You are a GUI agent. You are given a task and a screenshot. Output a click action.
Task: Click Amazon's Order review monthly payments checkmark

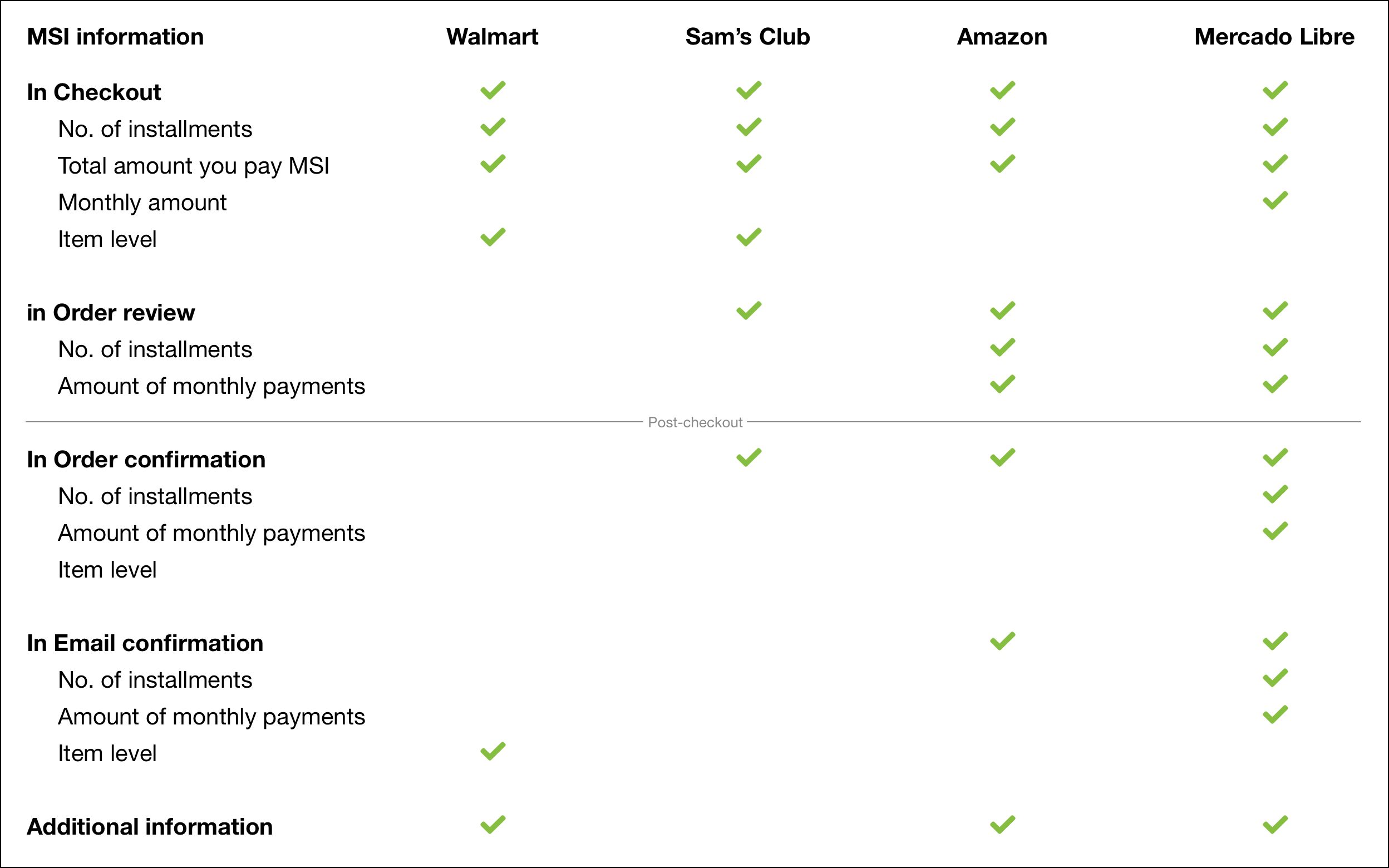[x=1003, y=384]
